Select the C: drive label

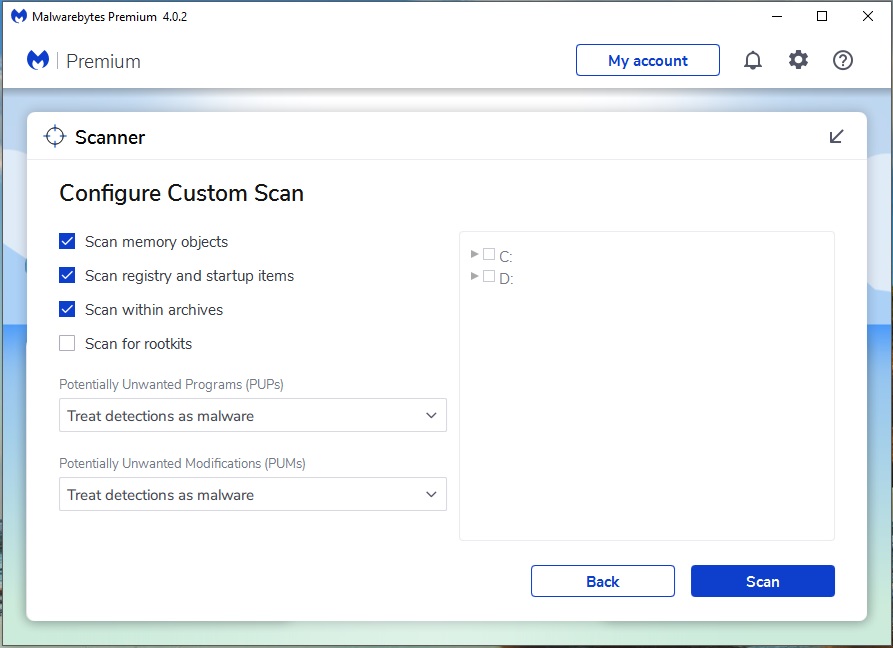tap(506, 257)
